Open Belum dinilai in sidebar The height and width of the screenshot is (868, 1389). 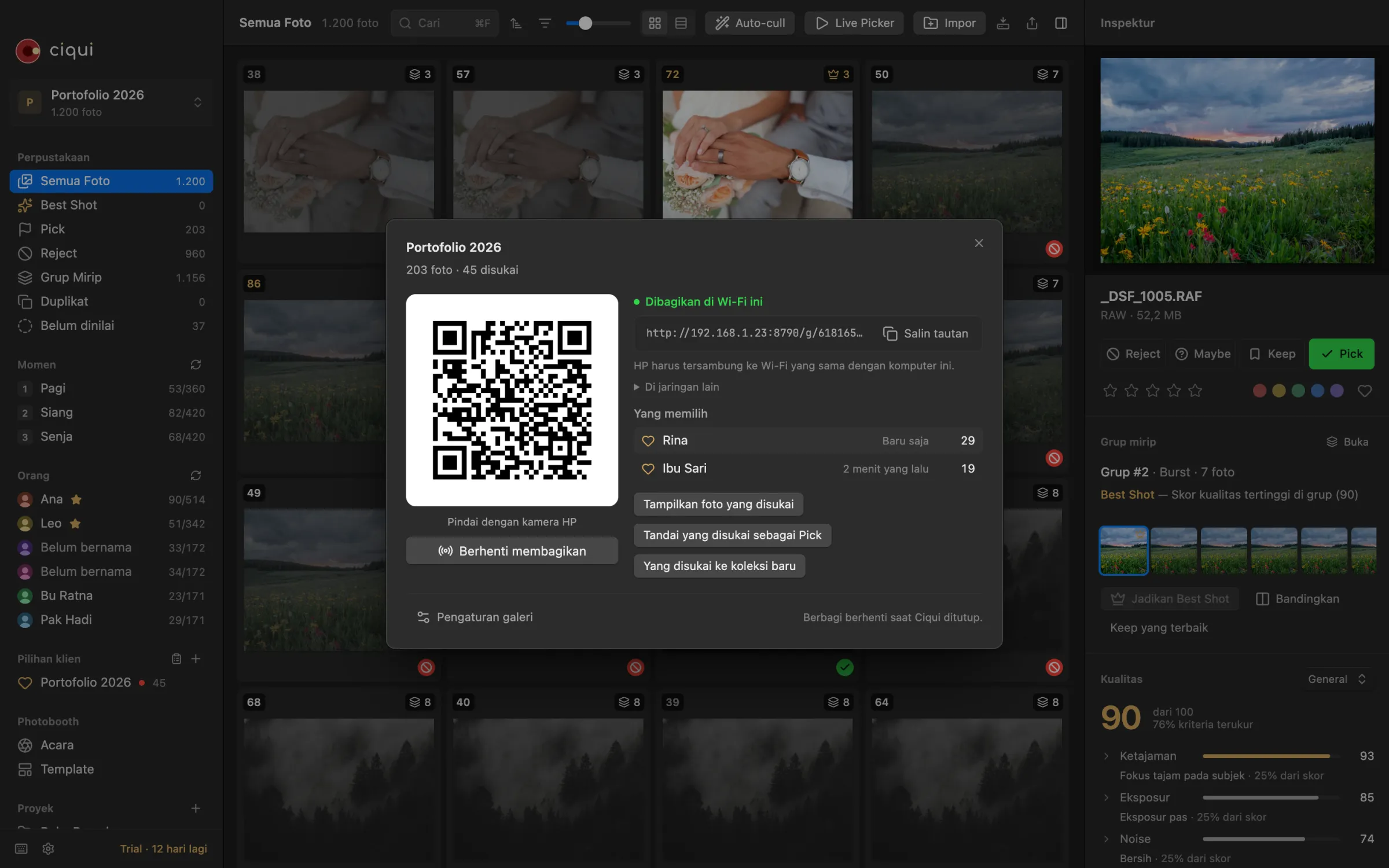pos(111,325)
